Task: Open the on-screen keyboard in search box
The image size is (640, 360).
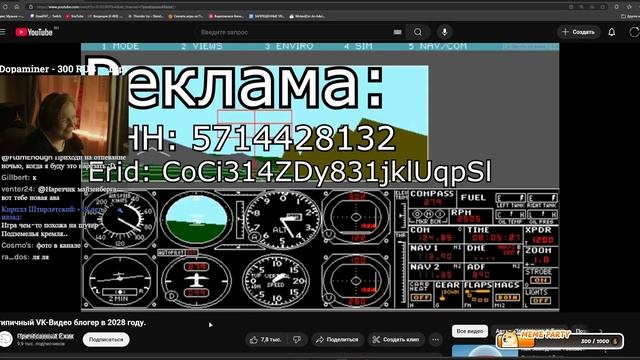Action: tap(397, 32)
